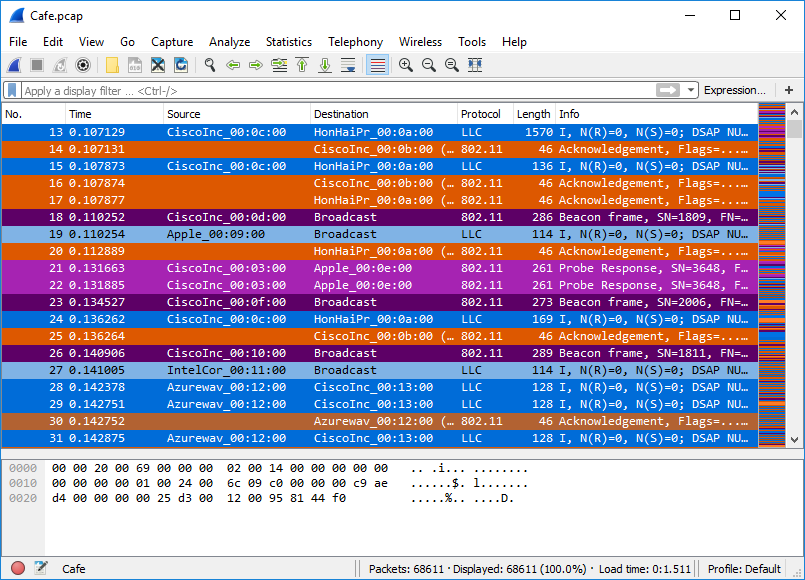
Task: Select packet 23 Beacon frame SN=2006
Action: [380, 302]
